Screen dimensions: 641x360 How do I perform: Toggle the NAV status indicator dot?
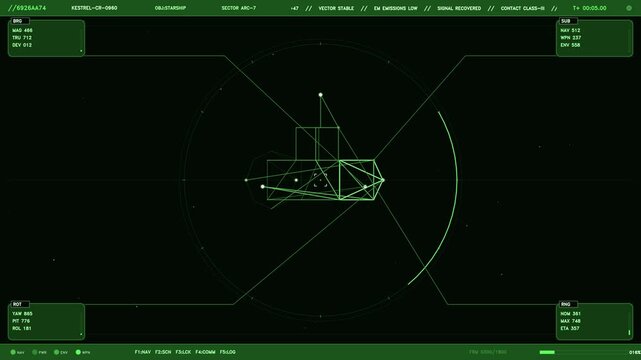click(13, 352)
